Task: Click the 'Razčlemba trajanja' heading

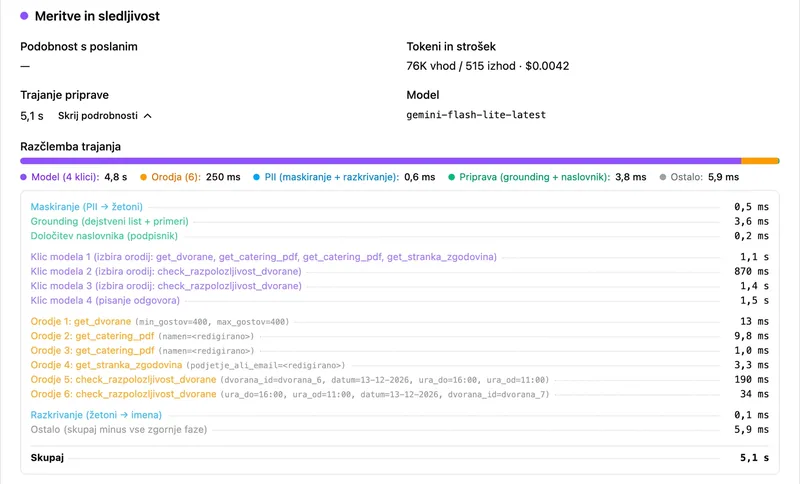Action: [x=70, y=146]
